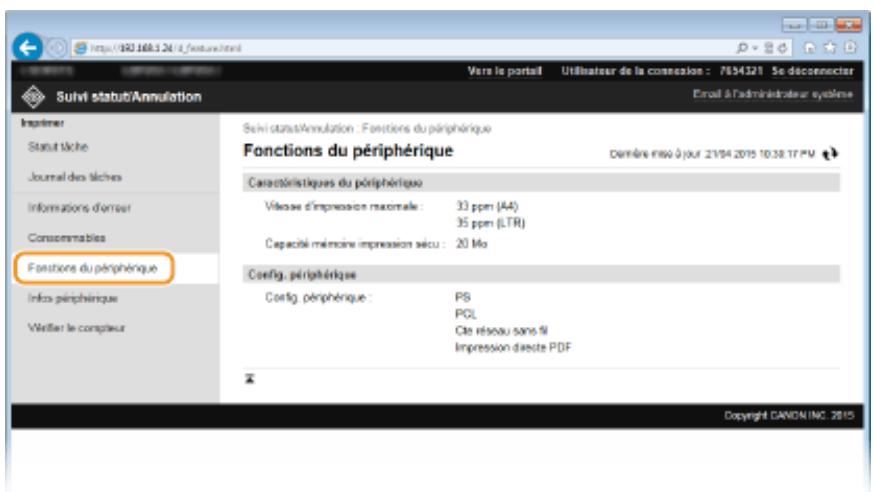Click the 'Config. périphérique' section header bar
873x492 pixels.
[x=541, y=274]
